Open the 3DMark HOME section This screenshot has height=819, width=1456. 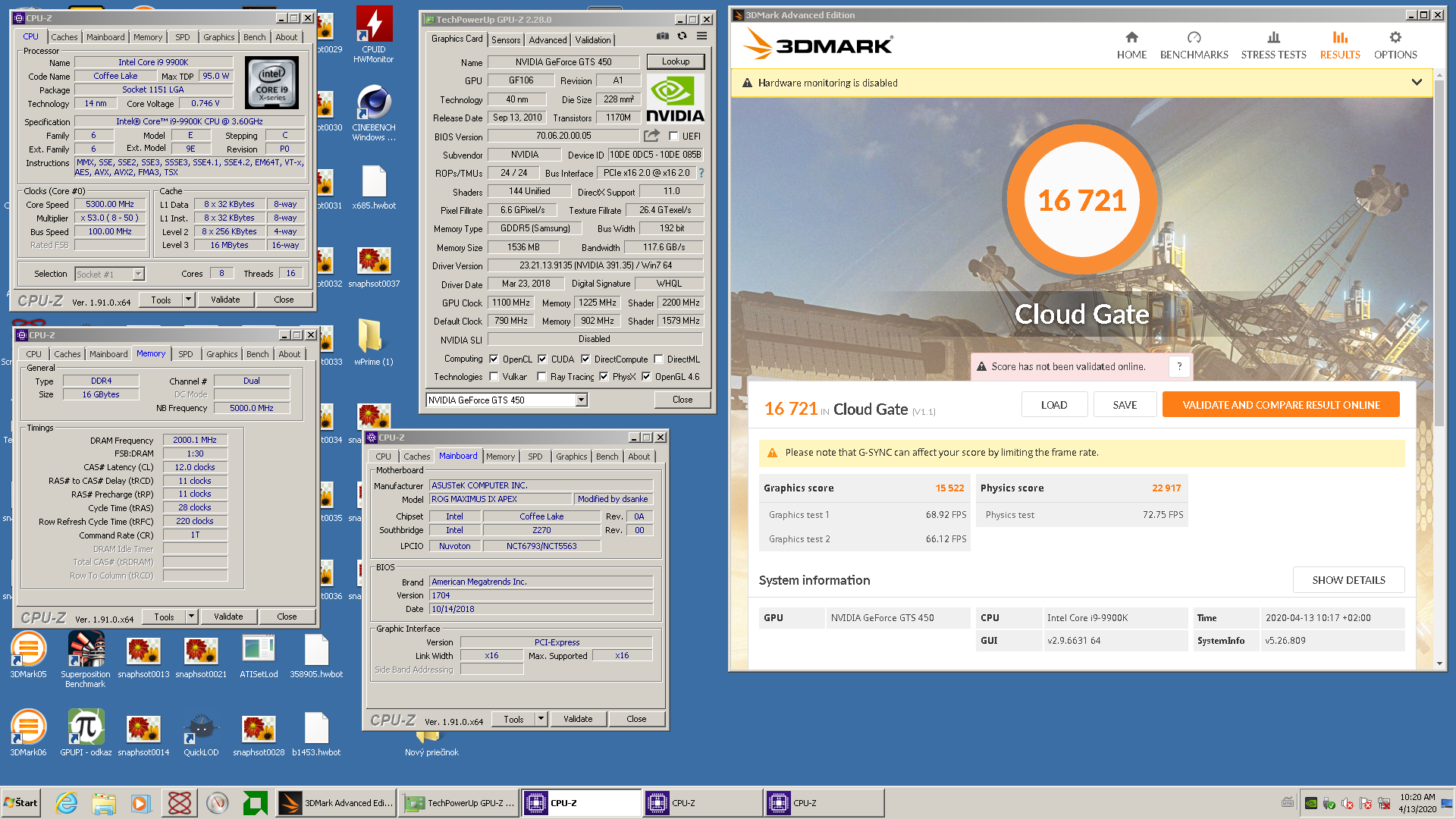coord(1131,45)
